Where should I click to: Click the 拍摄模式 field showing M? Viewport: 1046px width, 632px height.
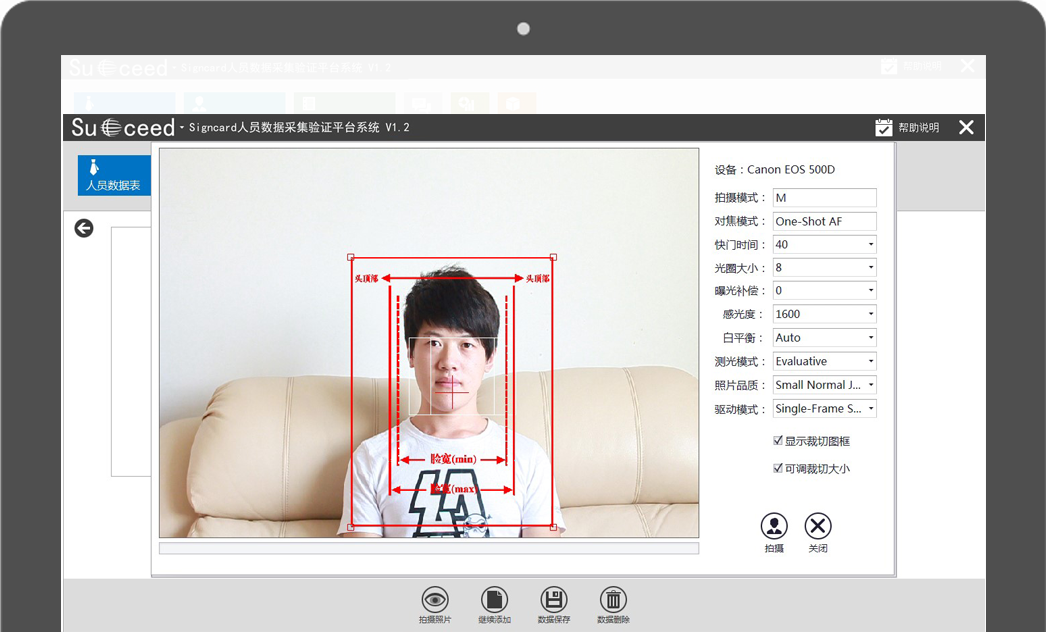click(824, 198)
